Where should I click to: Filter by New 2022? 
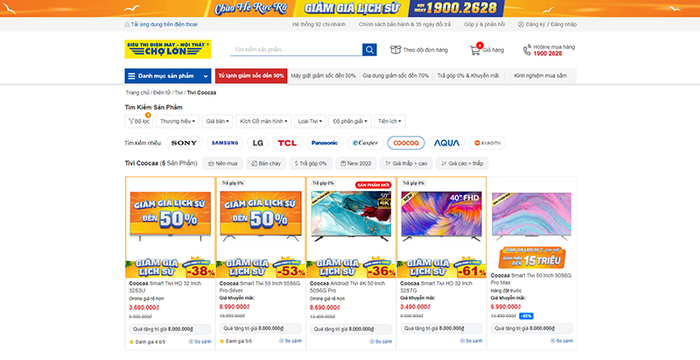tap(356, 163)
